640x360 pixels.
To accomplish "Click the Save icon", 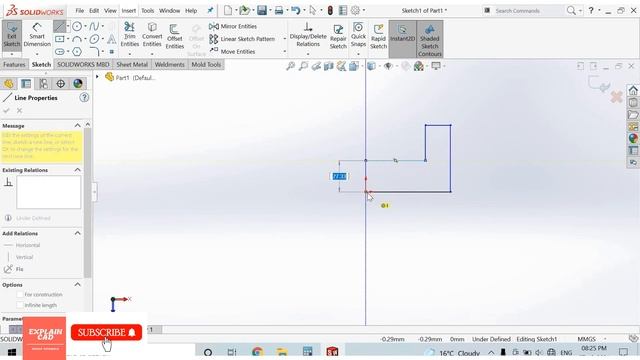I will click(262, 11).
